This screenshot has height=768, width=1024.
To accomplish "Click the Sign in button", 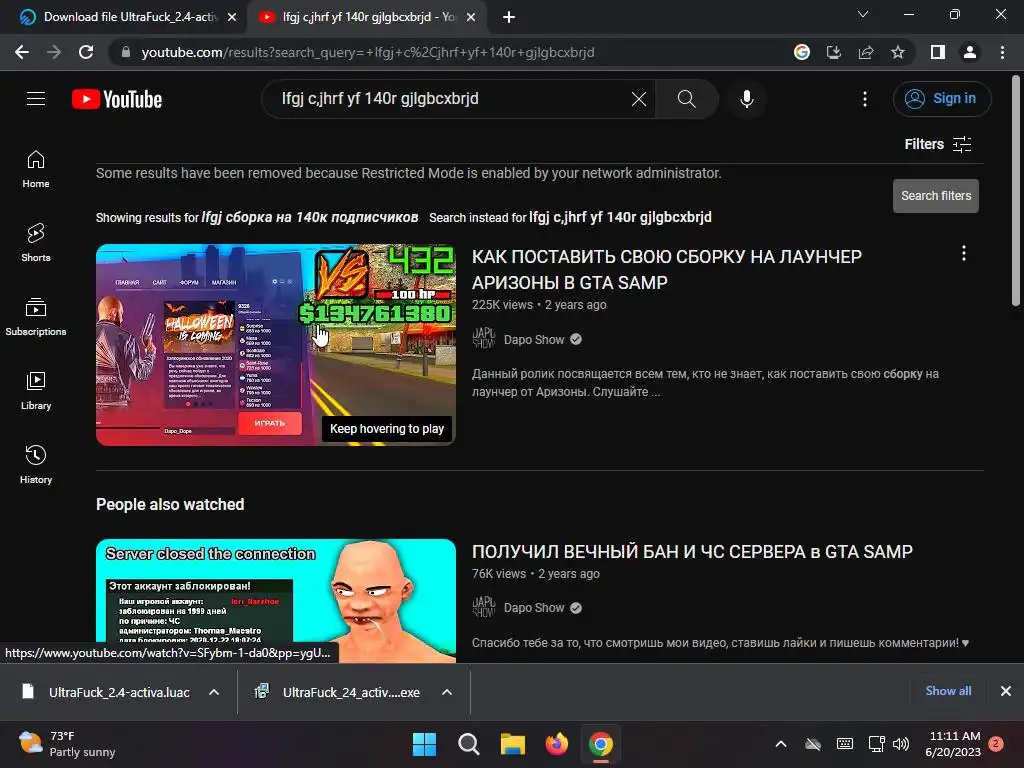I will (942, 99).
